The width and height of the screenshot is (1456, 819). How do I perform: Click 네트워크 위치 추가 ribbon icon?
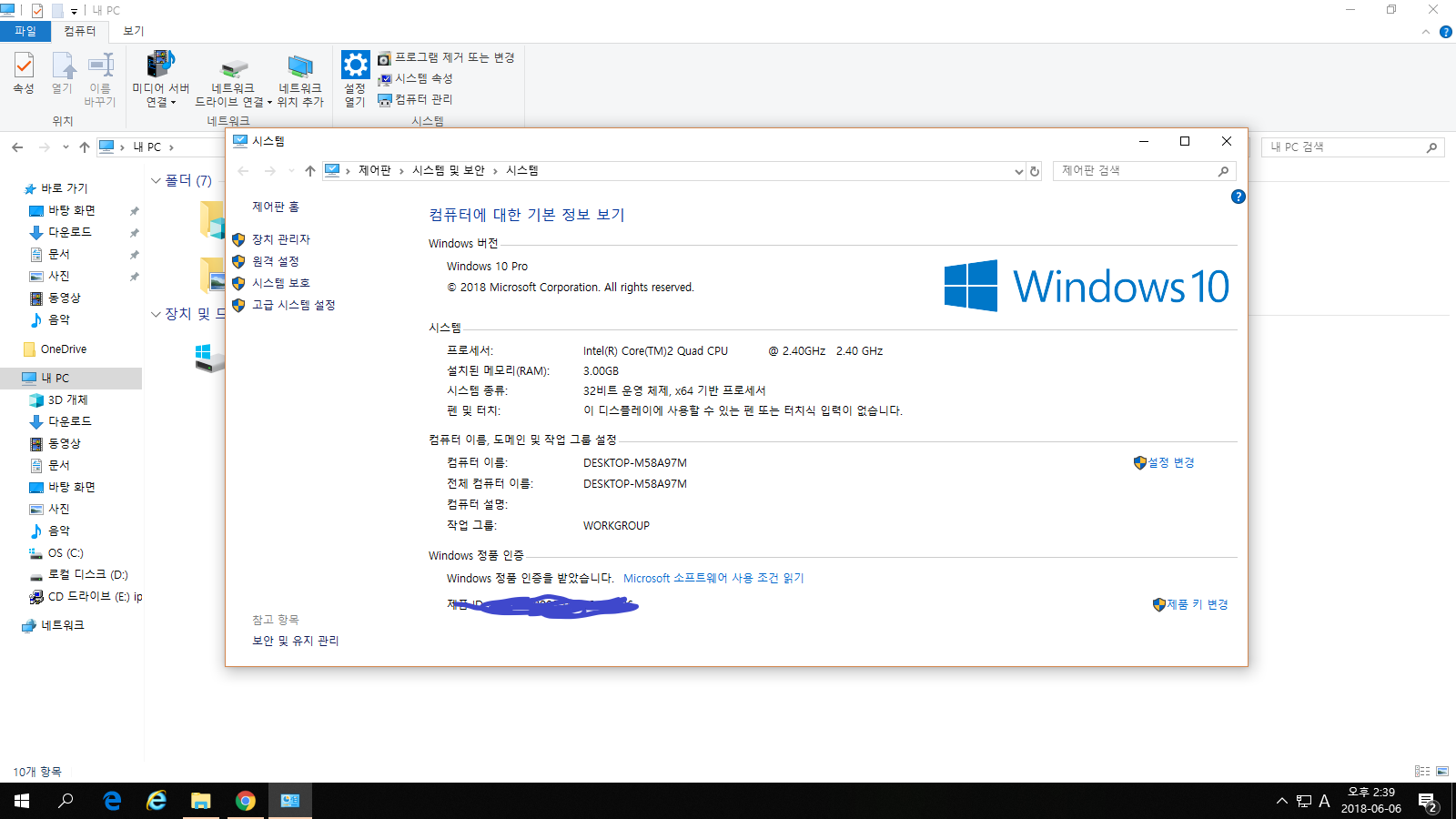click(300, 79)
